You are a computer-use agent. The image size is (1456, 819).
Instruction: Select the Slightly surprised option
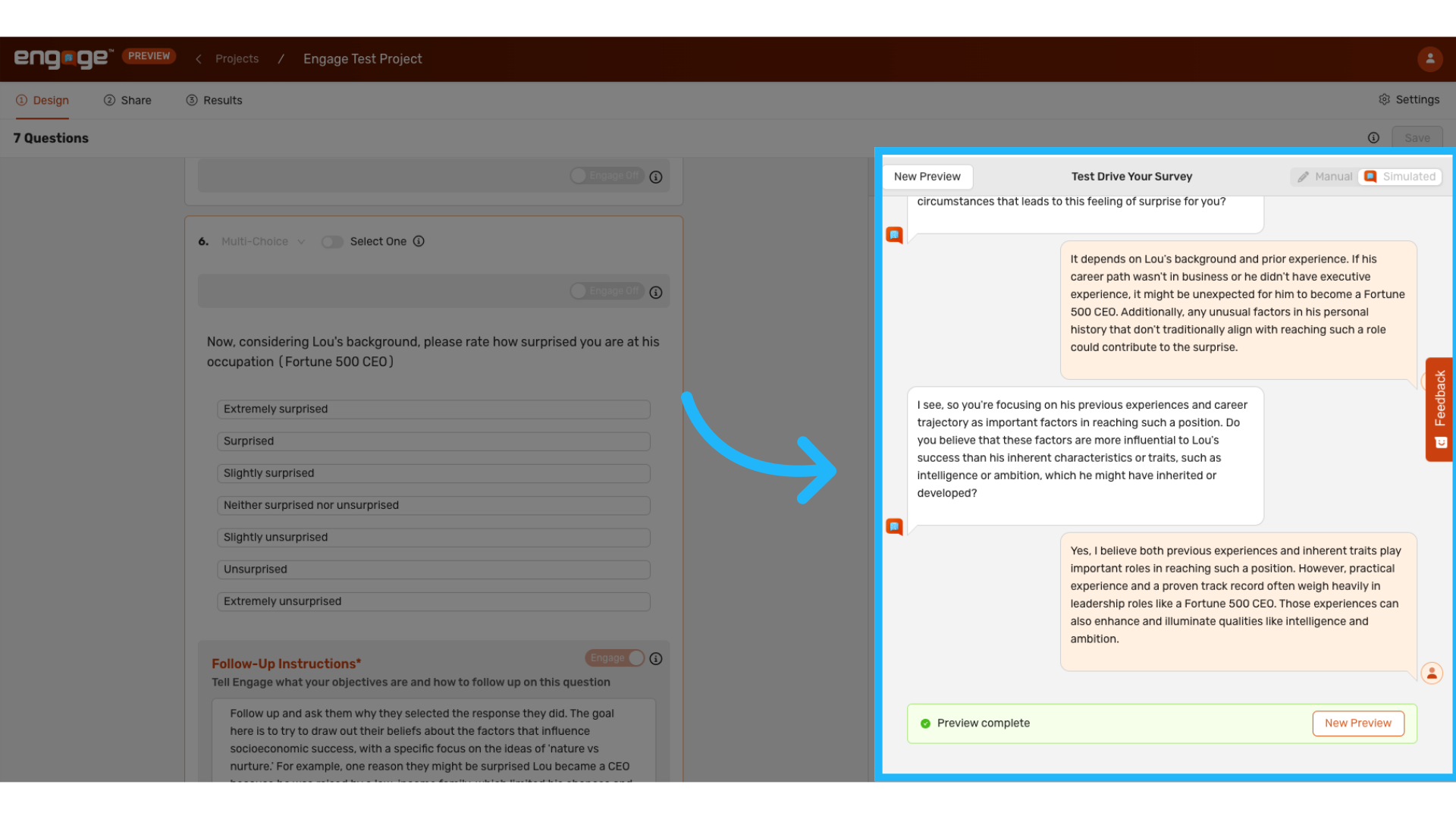pos(434,473)
